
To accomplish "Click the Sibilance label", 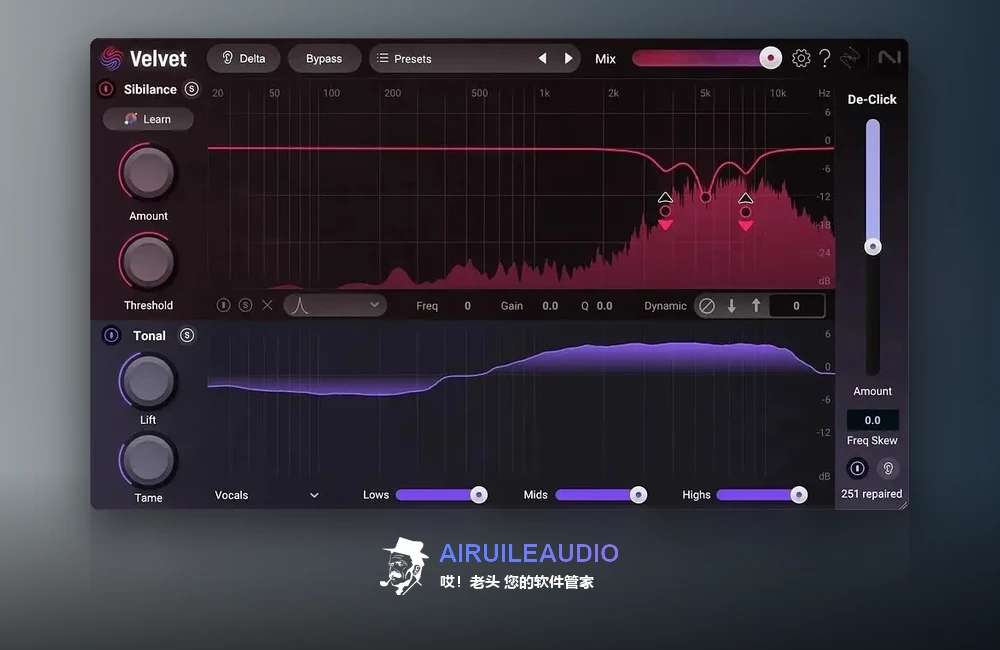I will click(150, 89).
